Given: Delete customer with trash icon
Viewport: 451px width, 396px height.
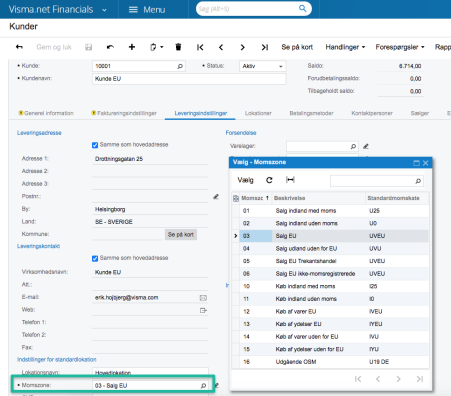Looking at the screenshot, I should point(178,47).
